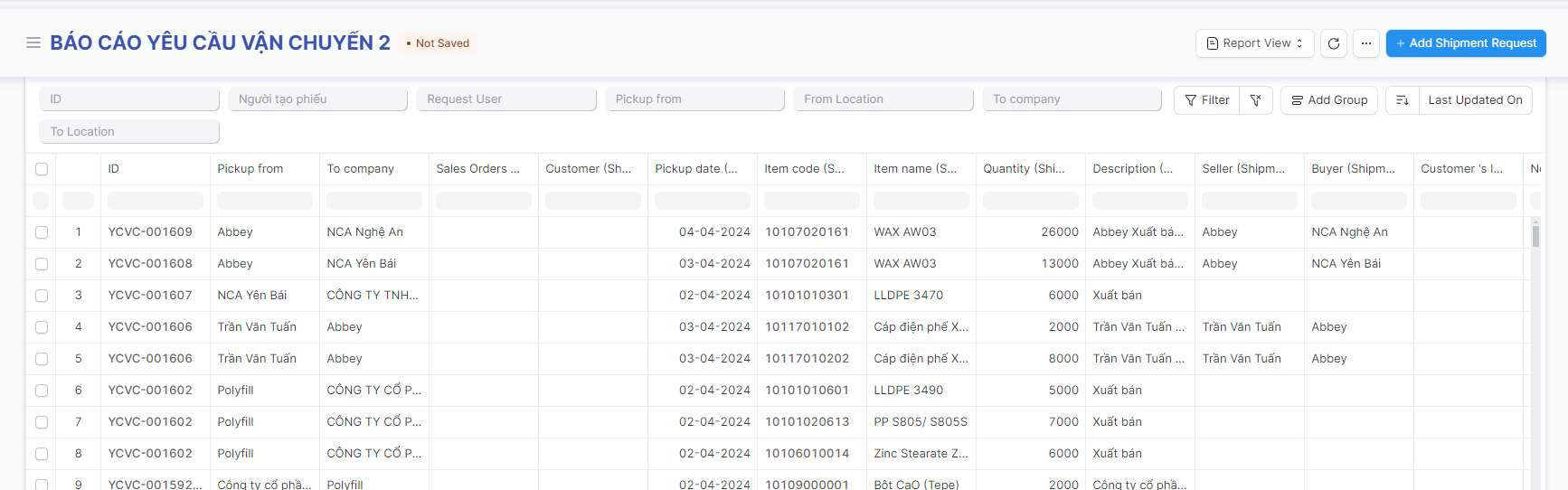Click Add Shipment Request button
This screenshot has height=490, width=1568.
pyautogui.click(x=1465, y=43)
